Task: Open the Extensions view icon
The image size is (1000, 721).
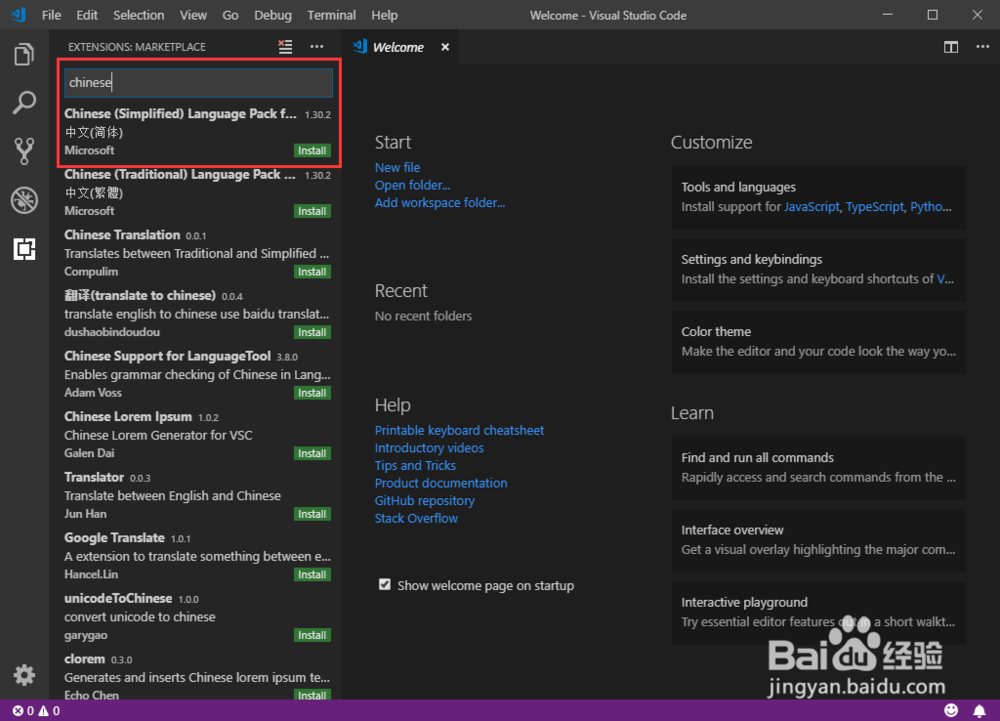Action: click(x=24, y=249)
